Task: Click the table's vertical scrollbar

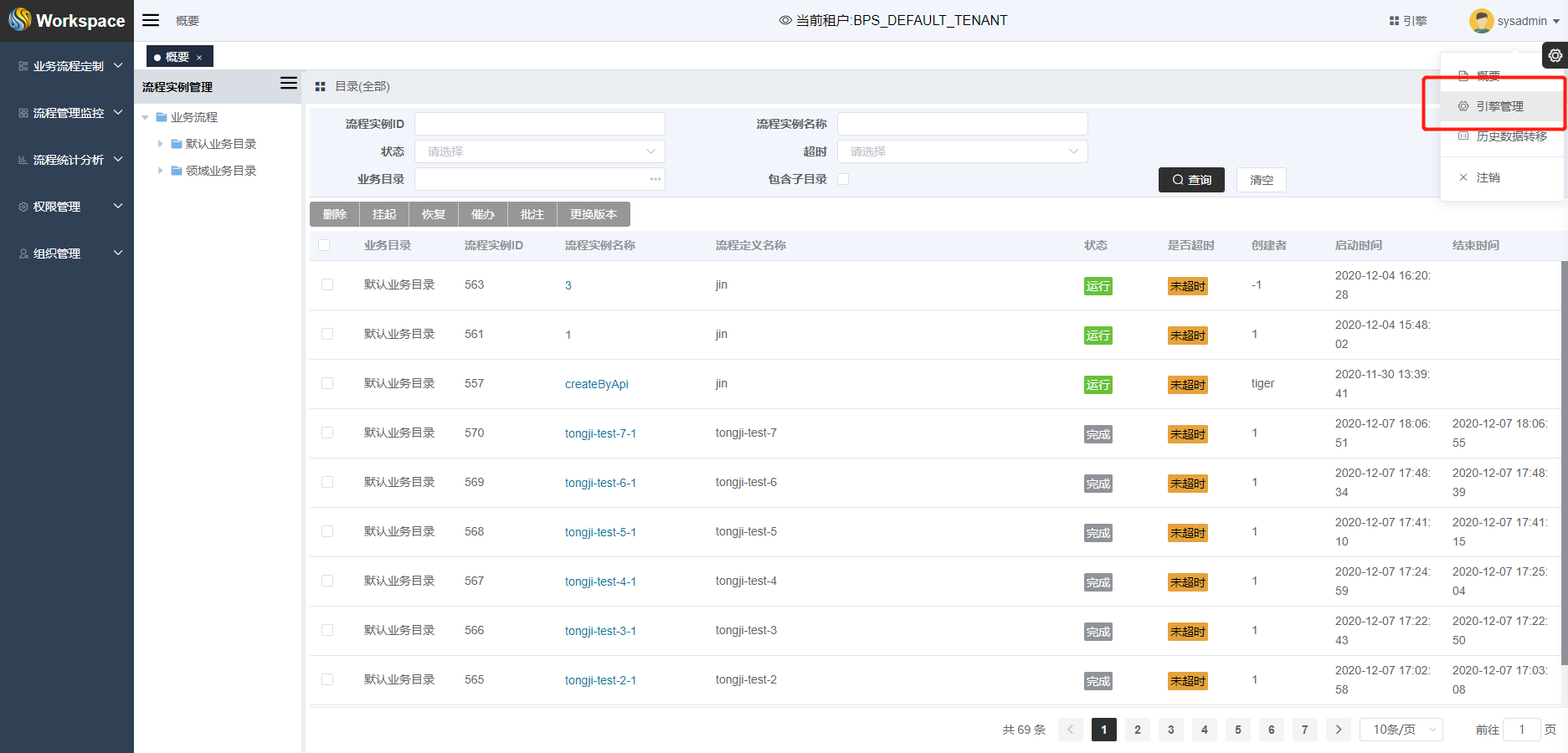Action: pos(1563,418)
